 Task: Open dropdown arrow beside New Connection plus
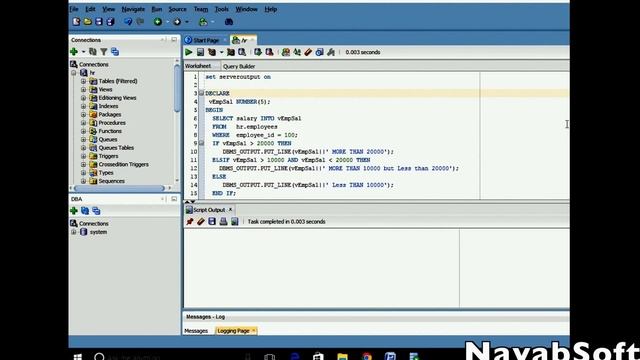83,52
